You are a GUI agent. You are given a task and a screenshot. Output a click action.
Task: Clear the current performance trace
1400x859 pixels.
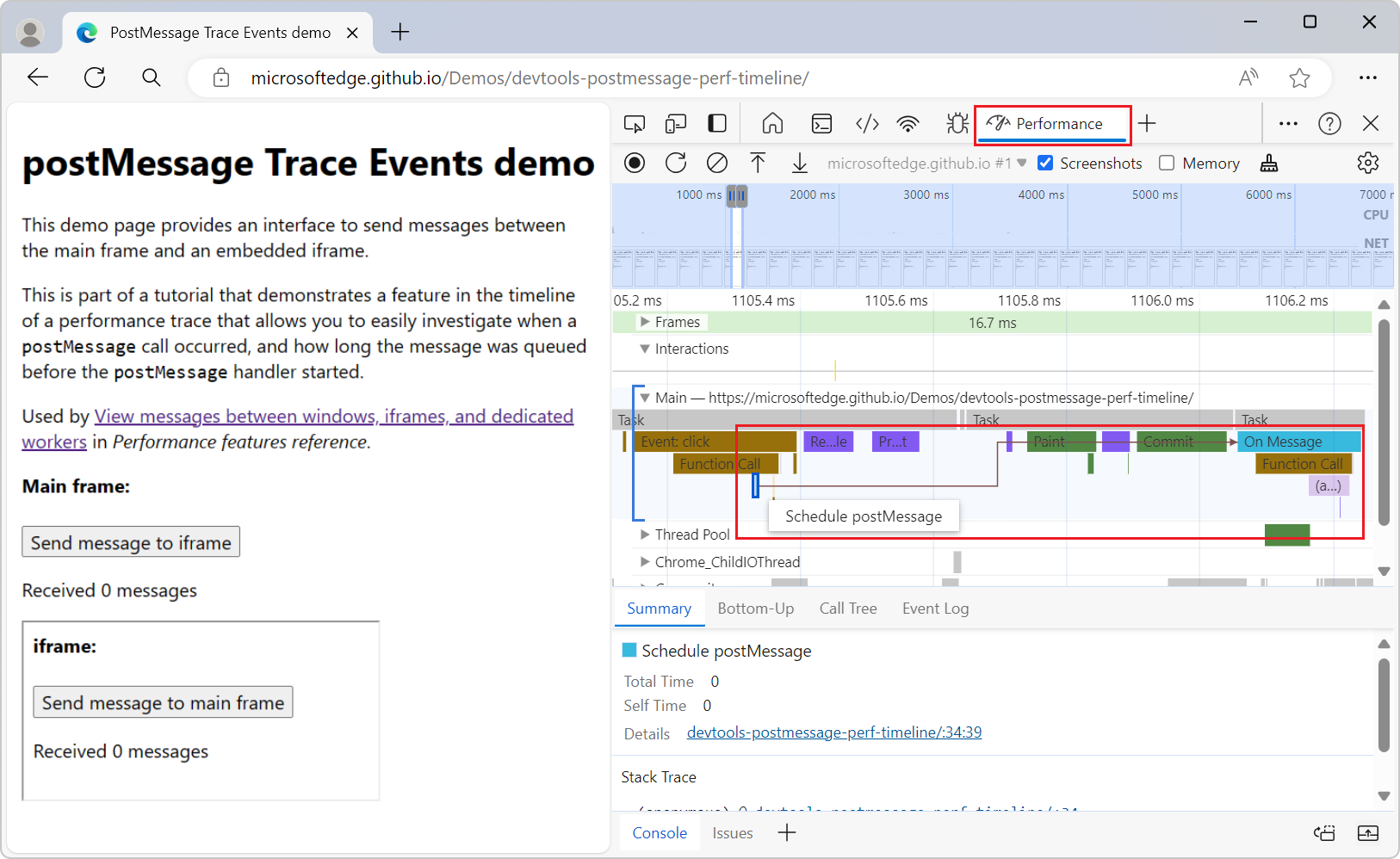[x=717, y=163]
